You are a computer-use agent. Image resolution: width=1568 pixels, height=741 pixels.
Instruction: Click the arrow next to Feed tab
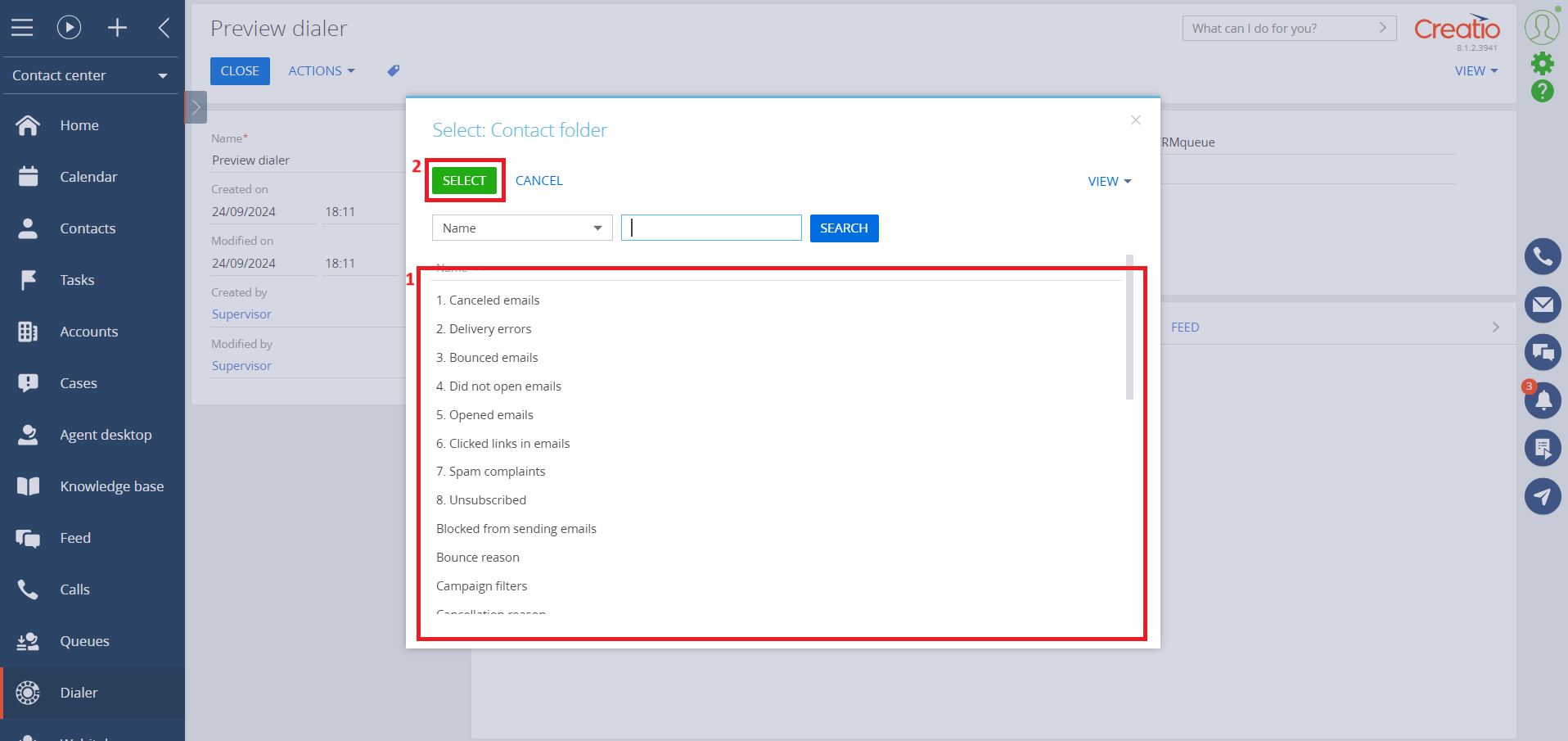pyautogui.click(x=1496, y=328)
